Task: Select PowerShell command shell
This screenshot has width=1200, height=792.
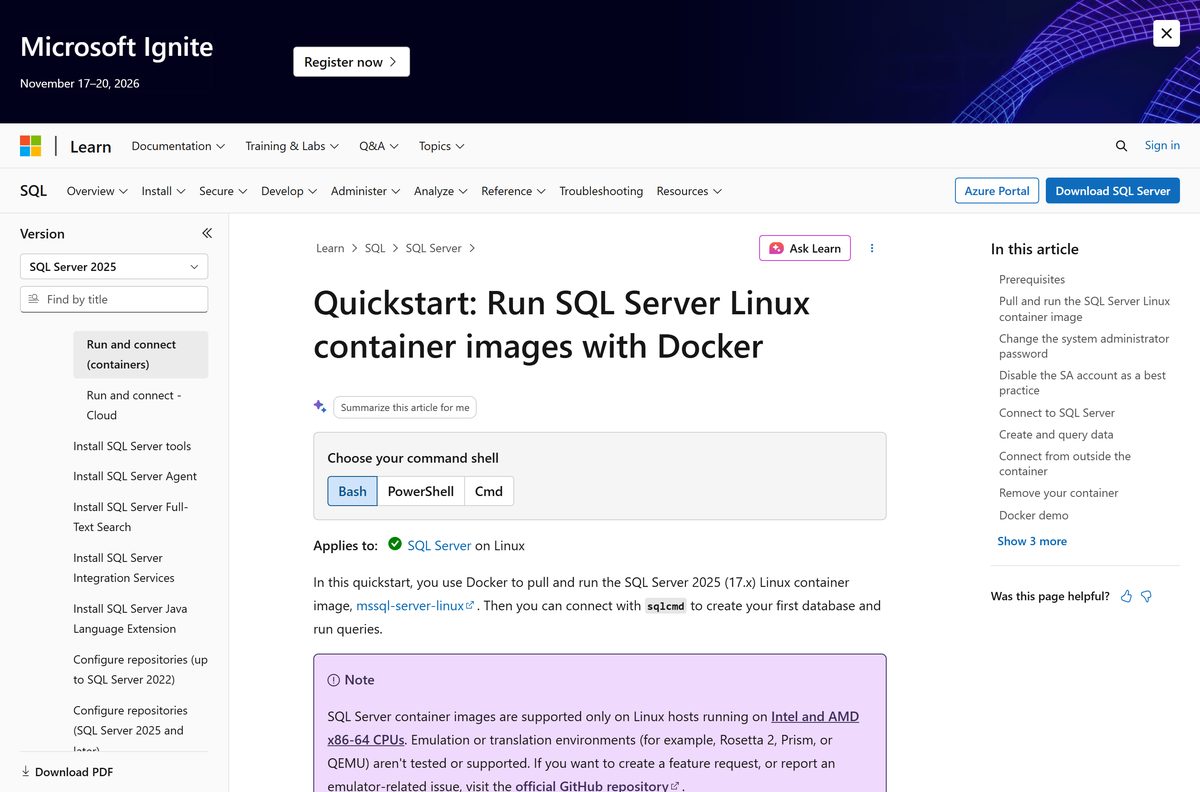Action: click(421, 491)
